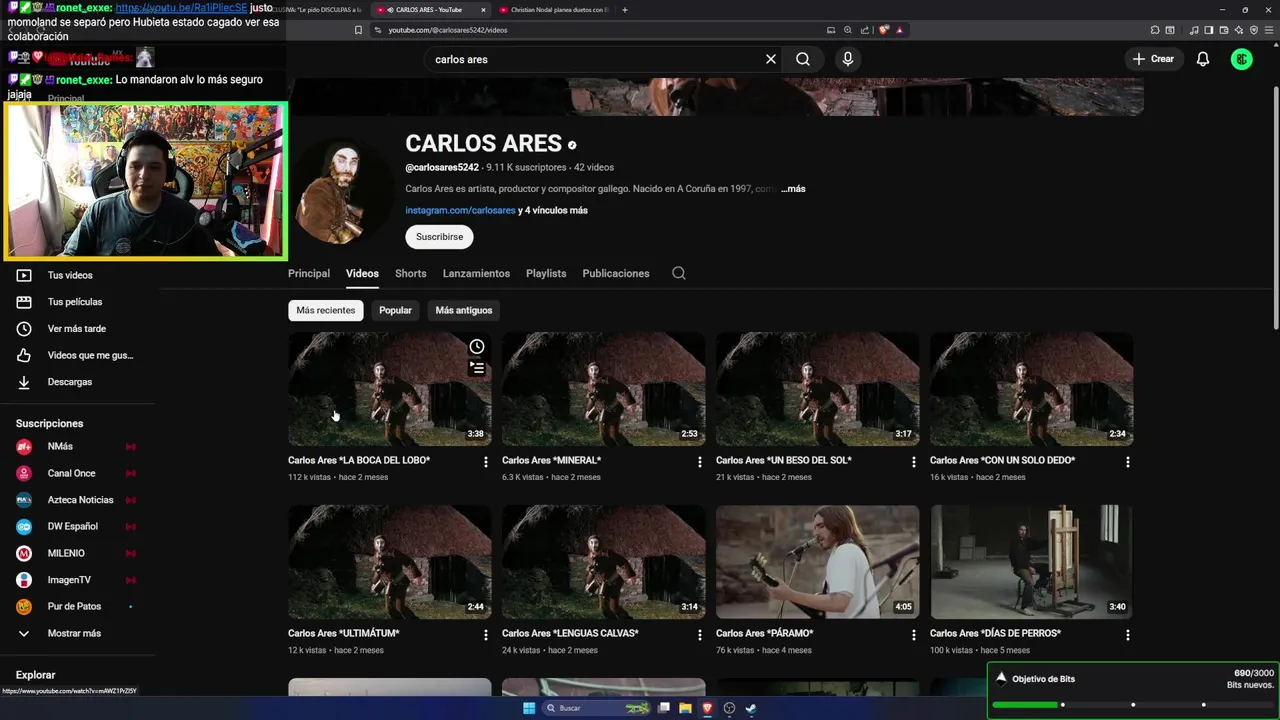Open YouTube notifications bell
Viewport: 1280px width, 720px height.
coord(1203,59)
